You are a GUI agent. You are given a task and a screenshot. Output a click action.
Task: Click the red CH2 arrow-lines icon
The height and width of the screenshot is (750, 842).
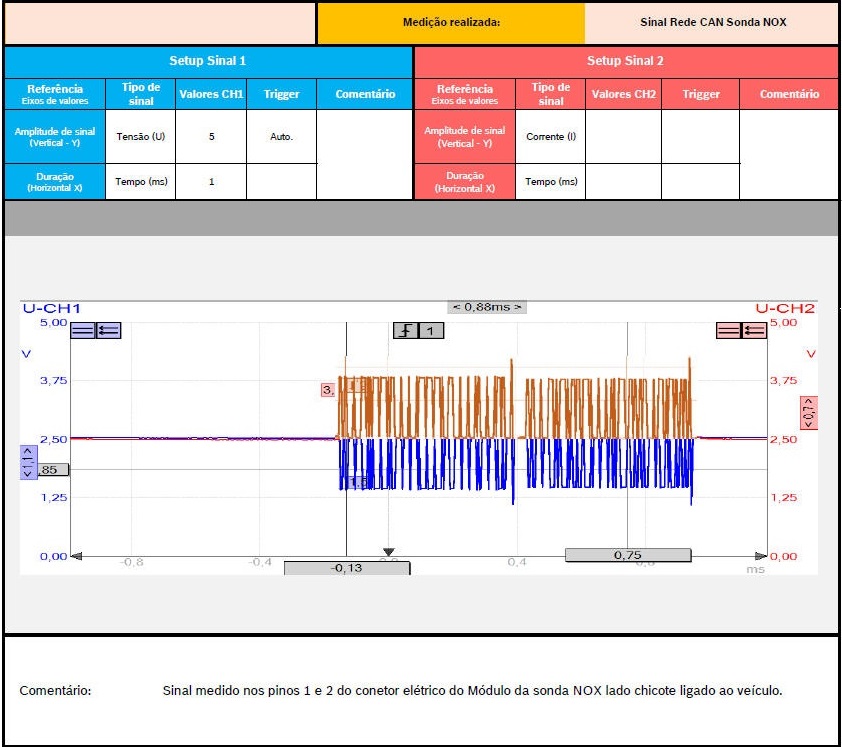point(753,330)
